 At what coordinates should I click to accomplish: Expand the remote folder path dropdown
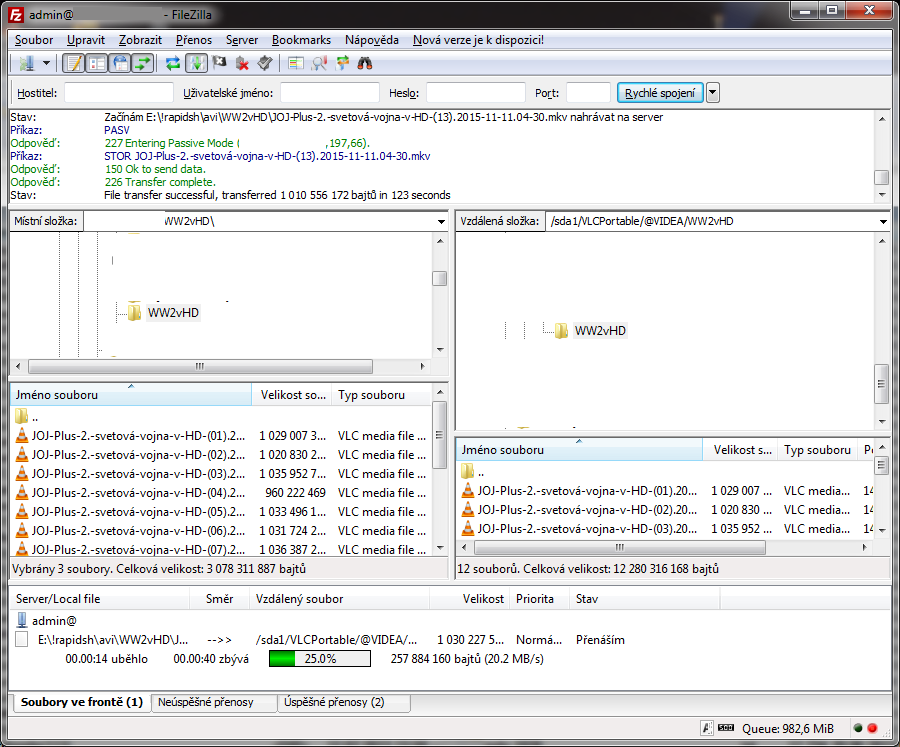click(x=883, y=221)
